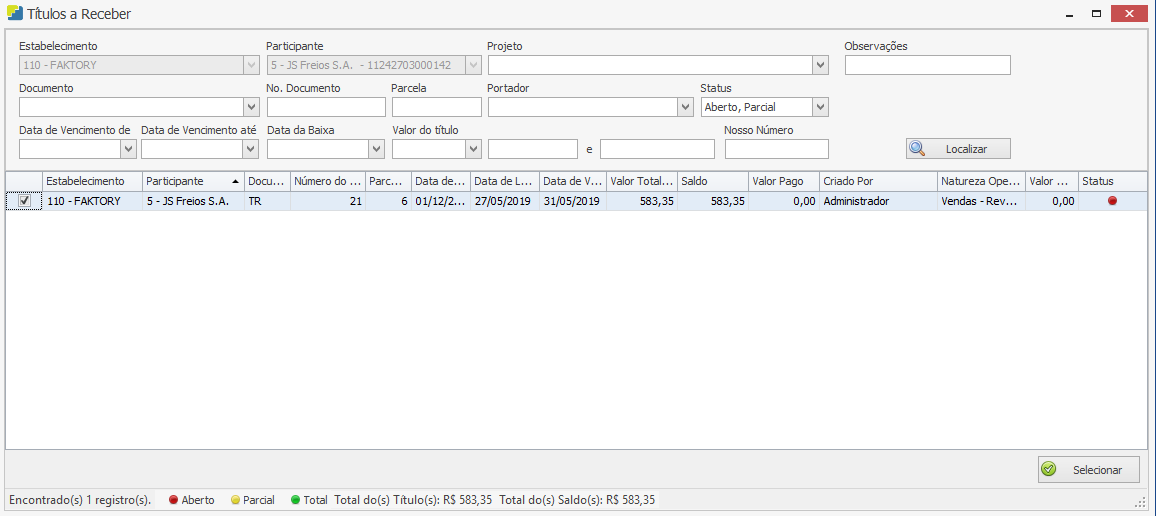Viewport: 1156px width, 516px height.
Task: Sort by the Participante column header
Action: pyautogui.click(x=193, y=181)
